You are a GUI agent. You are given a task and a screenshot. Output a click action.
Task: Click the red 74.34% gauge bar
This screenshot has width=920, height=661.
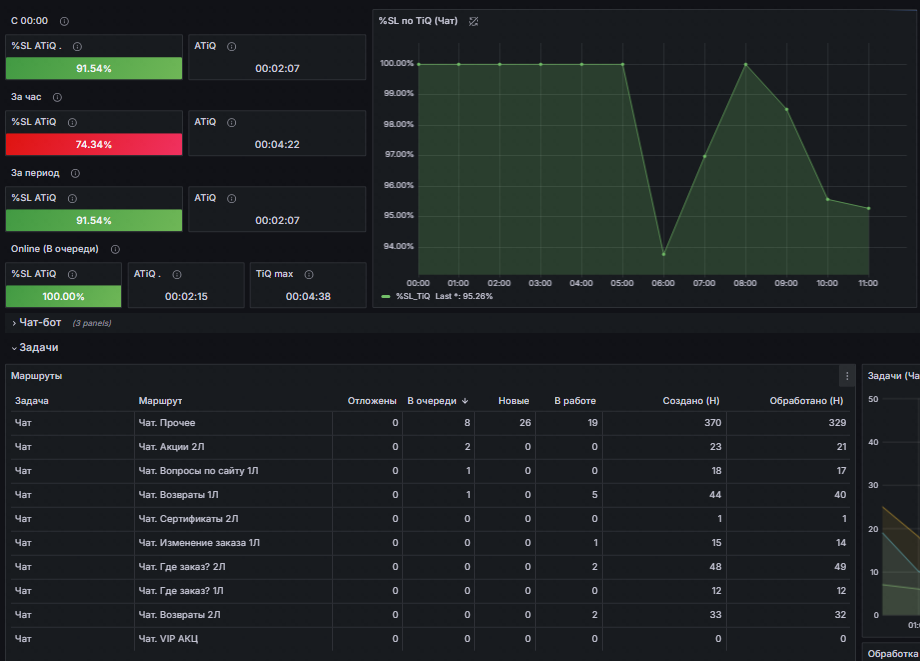click(x=94, y=144)
